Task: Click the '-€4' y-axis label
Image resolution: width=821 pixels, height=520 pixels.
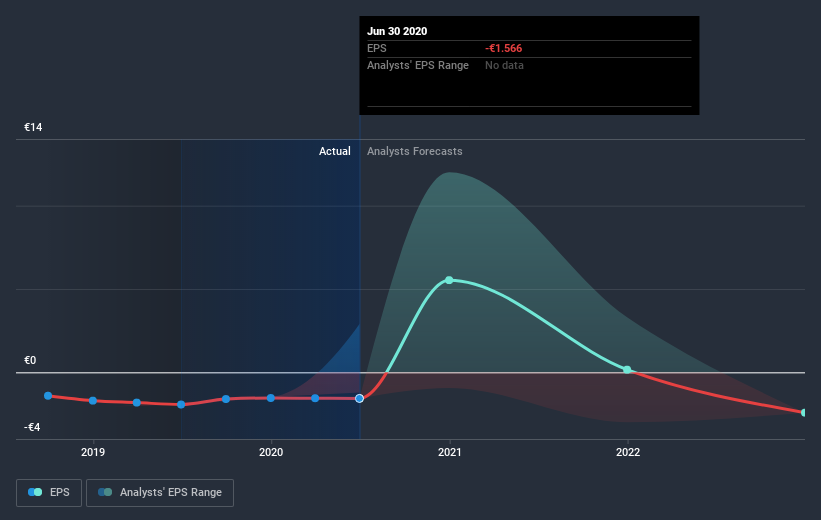Action: click(x=32, y=427)
